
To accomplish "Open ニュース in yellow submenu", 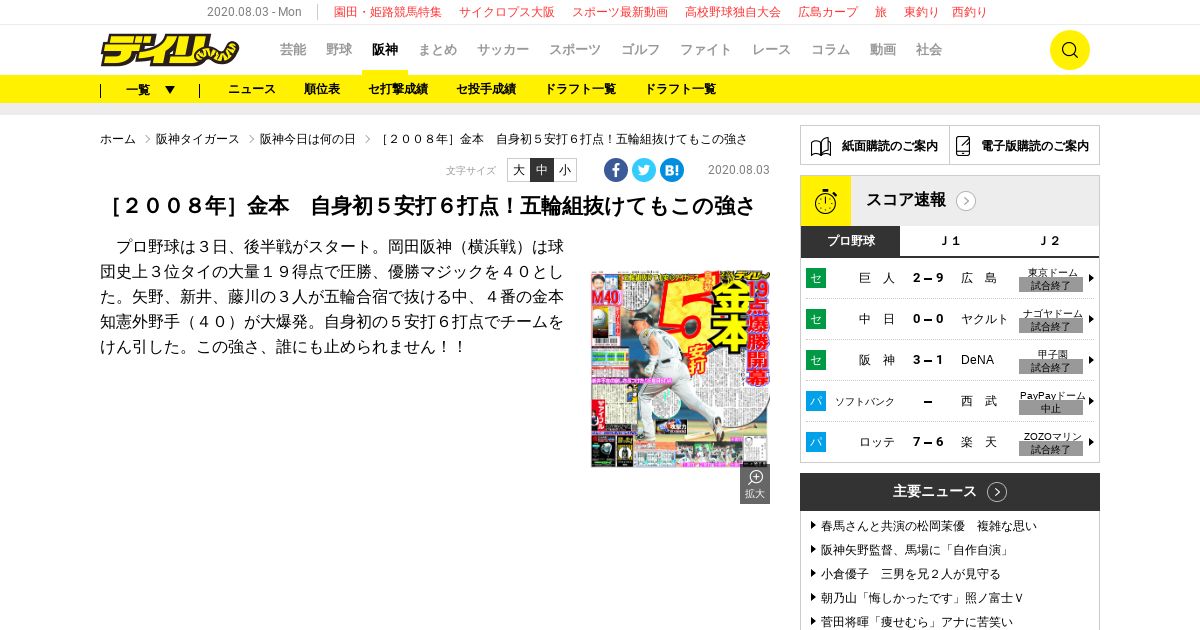I will coord(252,89).
